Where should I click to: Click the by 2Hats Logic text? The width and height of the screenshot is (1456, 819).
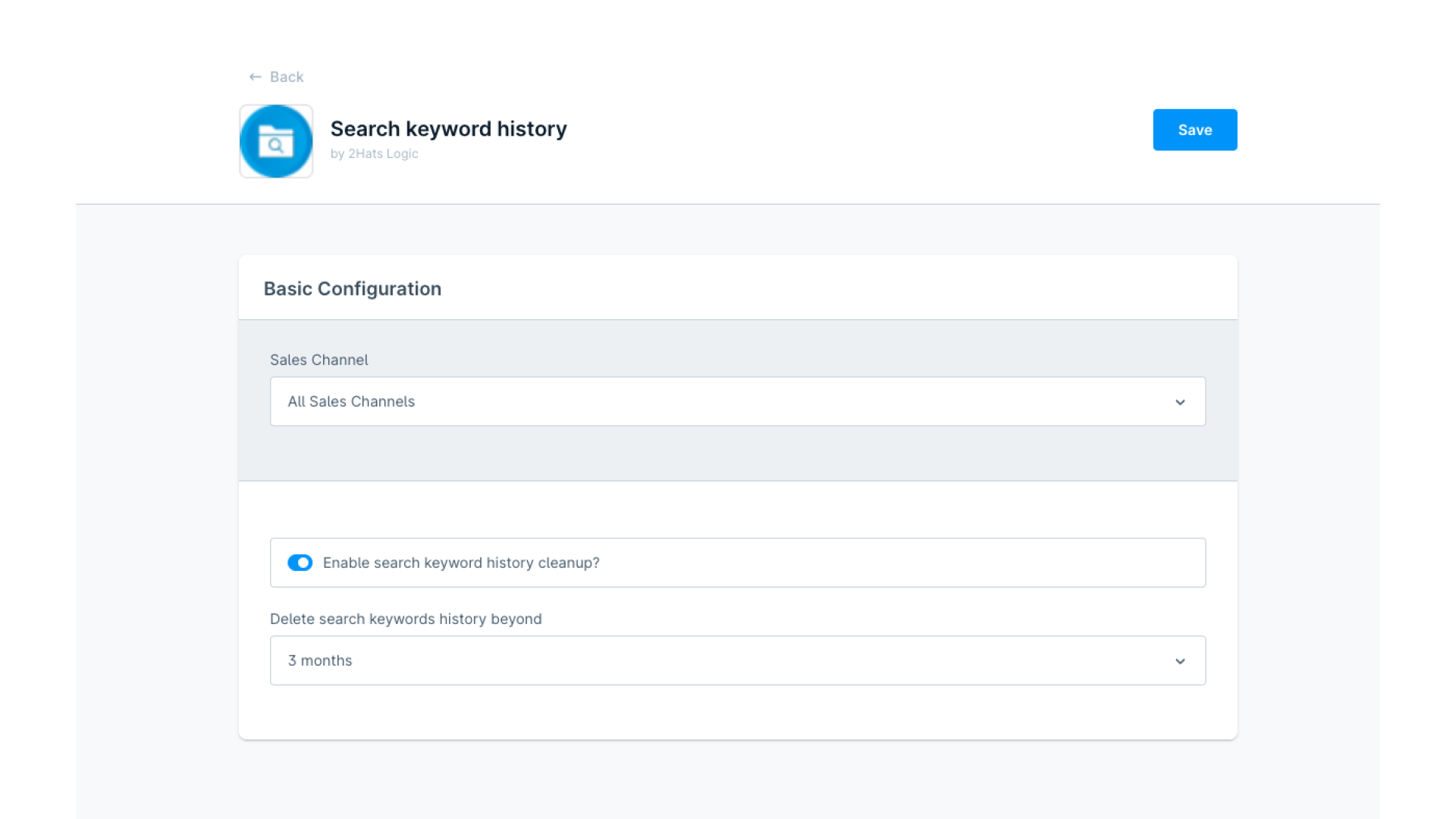click(375, 153)
